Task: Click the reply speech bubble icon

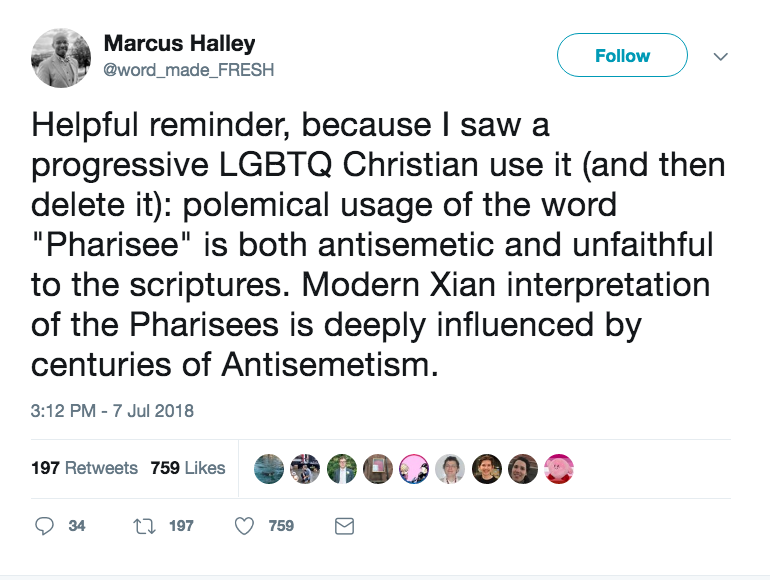Action: pyautogui.click(x=45, y=525)
